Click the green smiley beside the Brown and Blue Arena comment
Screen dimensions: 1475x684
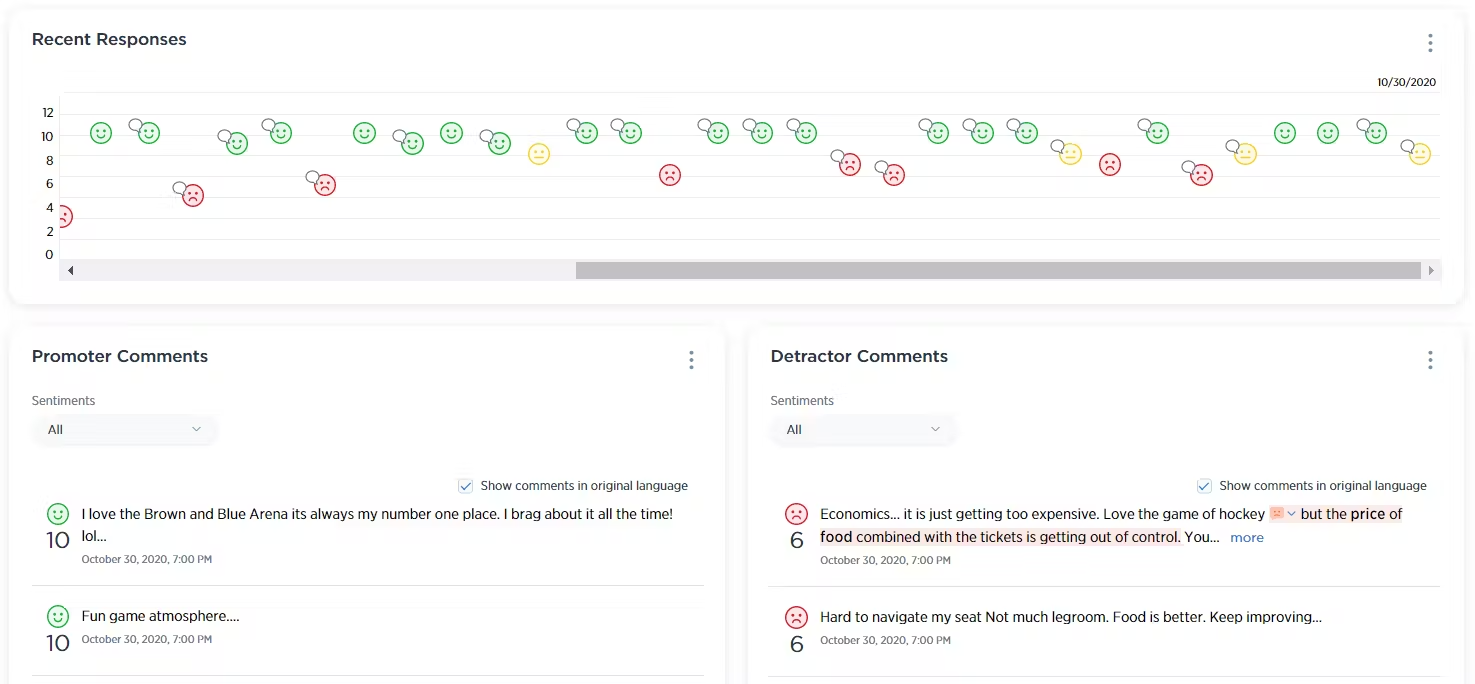click(x=58, y=514)
